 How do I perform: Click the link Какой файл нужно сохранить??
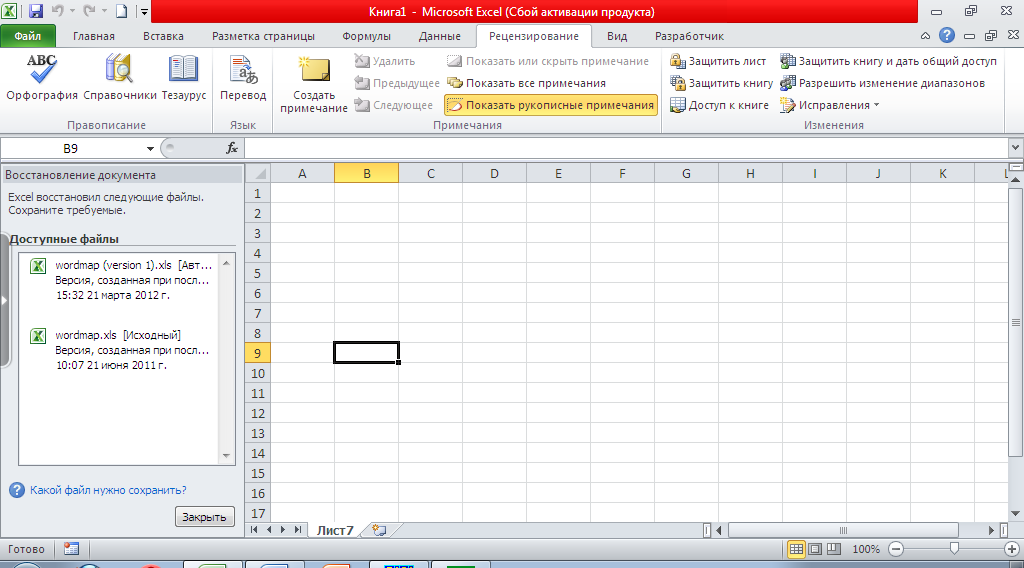[x=108, y=490]
